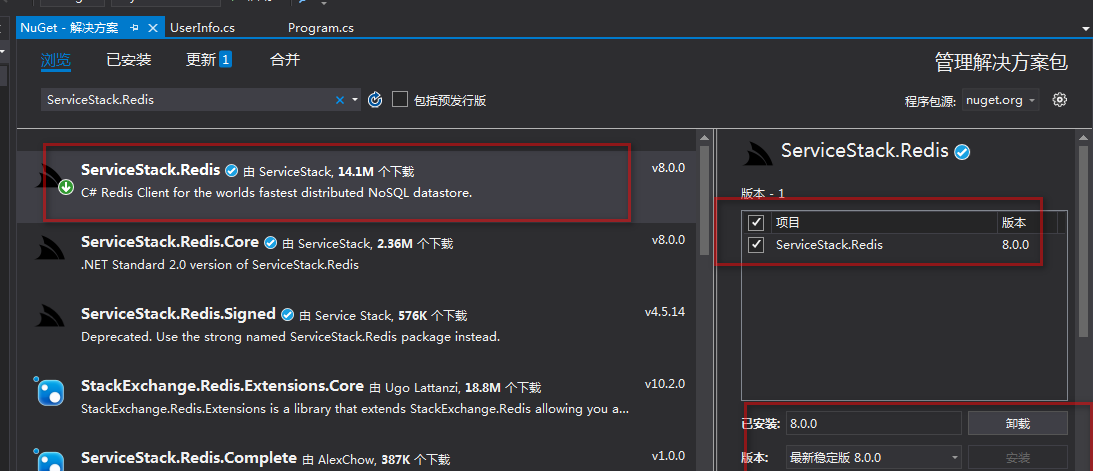Open 最新稳定版 8.0.0 version dropdown
This screenshot has width=1093, height=471.
click(x=873, y=458)
